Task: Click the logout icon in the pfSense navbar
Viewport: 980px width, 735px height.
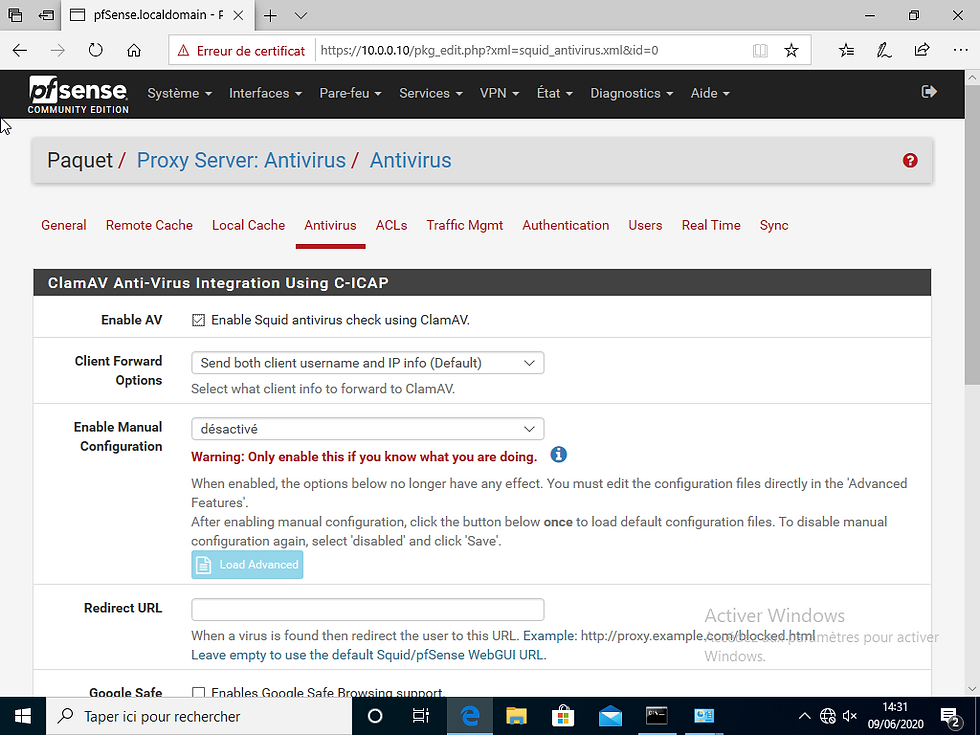Action: tap(929, 92)
